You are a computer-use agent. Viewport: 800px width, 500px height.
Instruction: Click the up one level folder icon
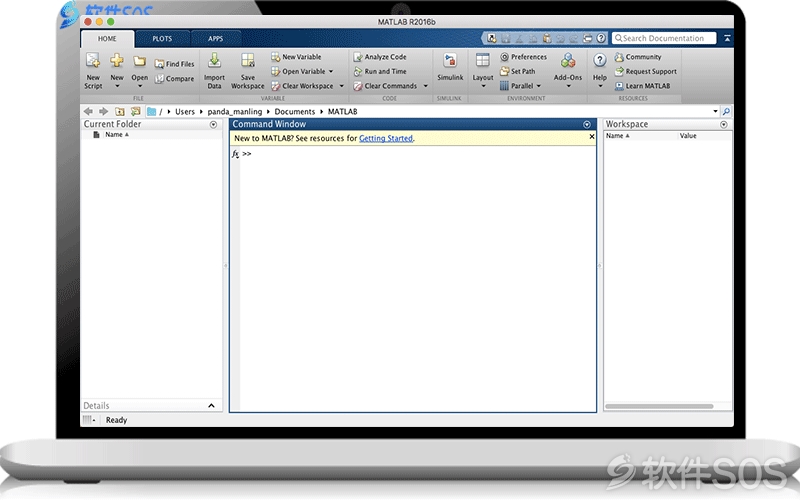coord(120,111)
